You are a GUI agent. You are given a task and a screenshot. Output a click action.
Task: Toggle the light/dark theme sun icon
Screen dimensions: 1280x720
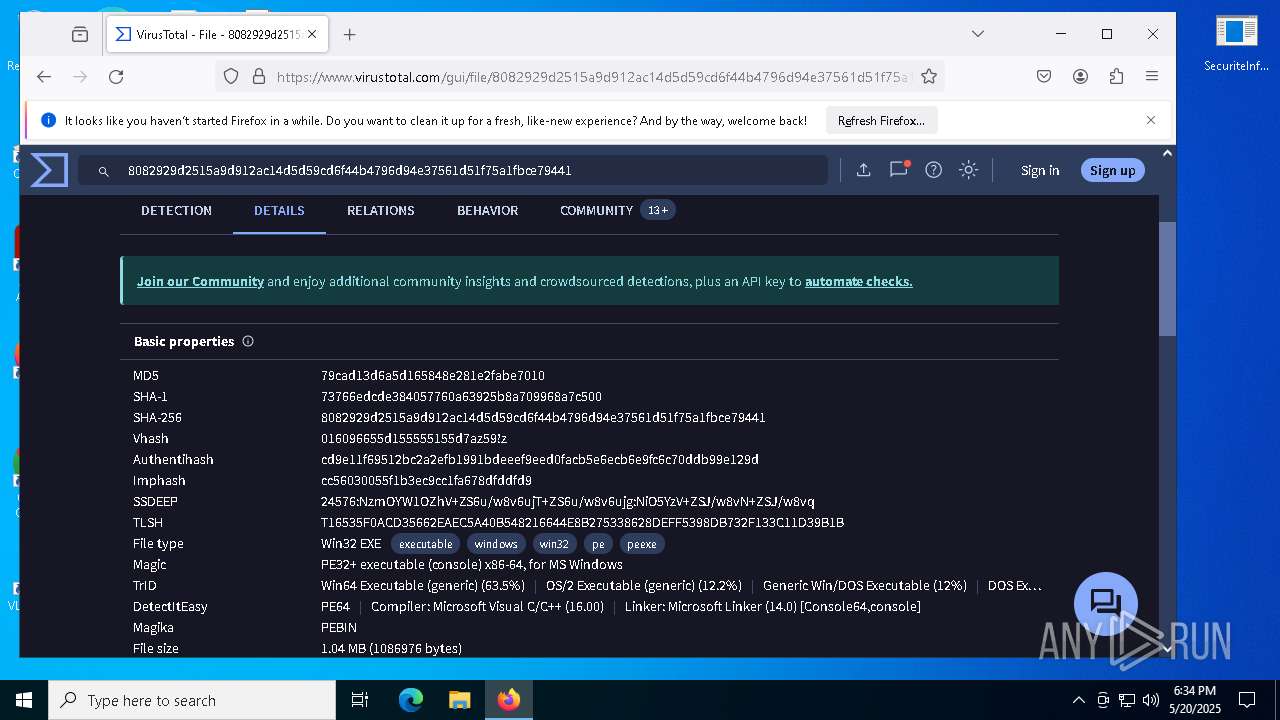coord(968,170)
